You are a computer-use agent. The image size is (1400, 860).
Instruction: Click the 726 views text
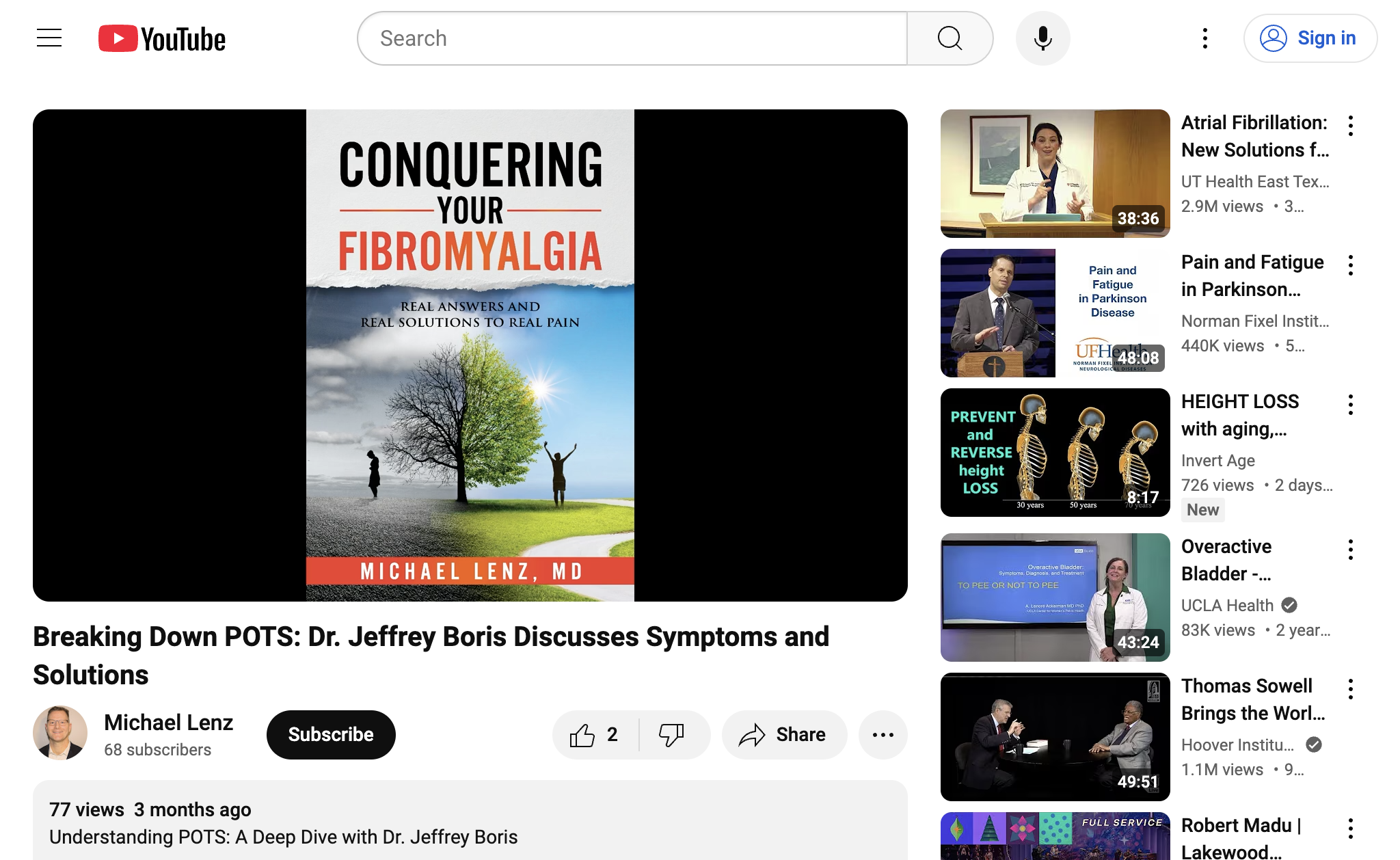click(1217, 485)
